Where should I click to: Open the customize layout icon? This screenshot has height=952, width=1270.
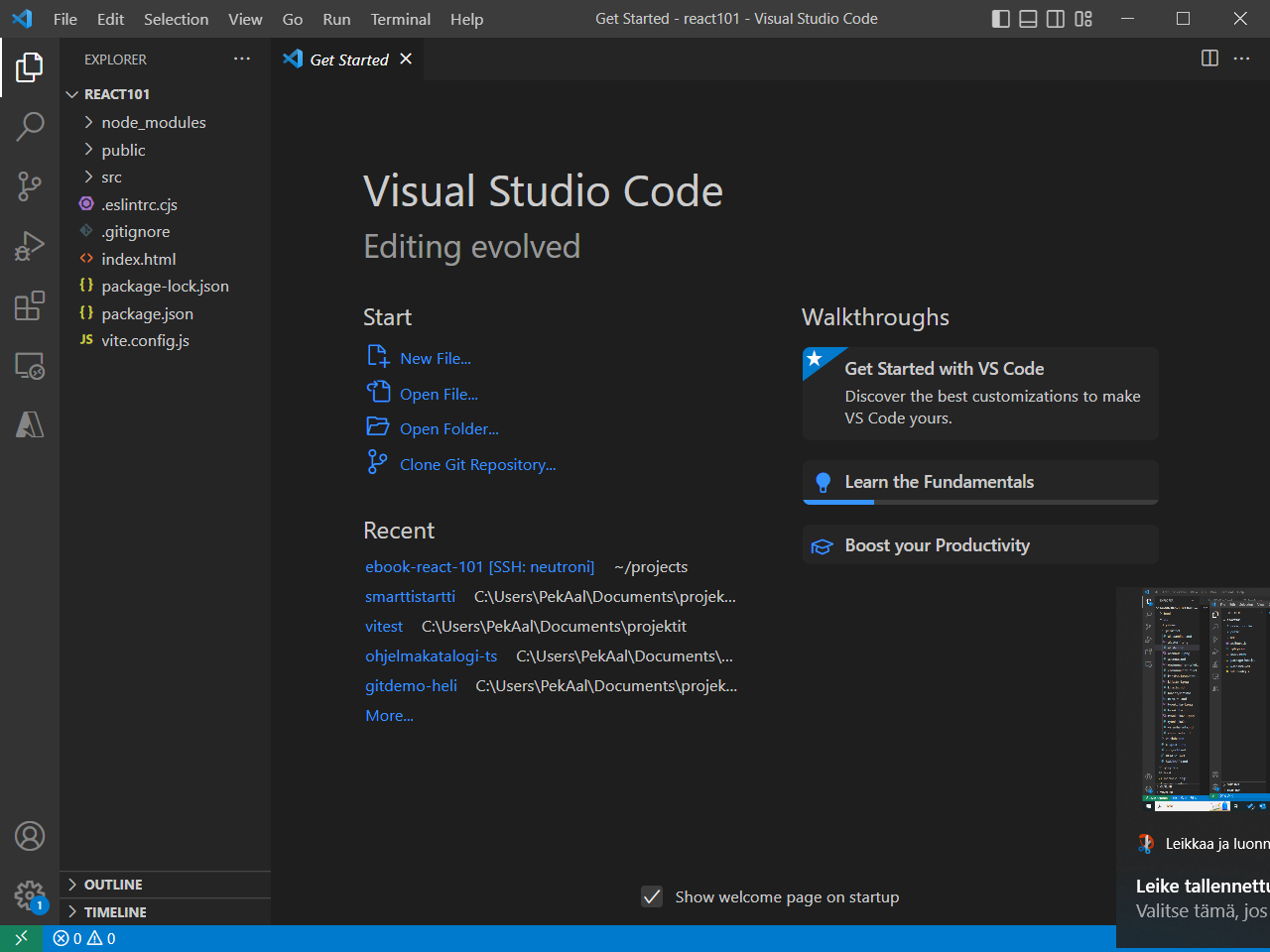pos(1083,19)
